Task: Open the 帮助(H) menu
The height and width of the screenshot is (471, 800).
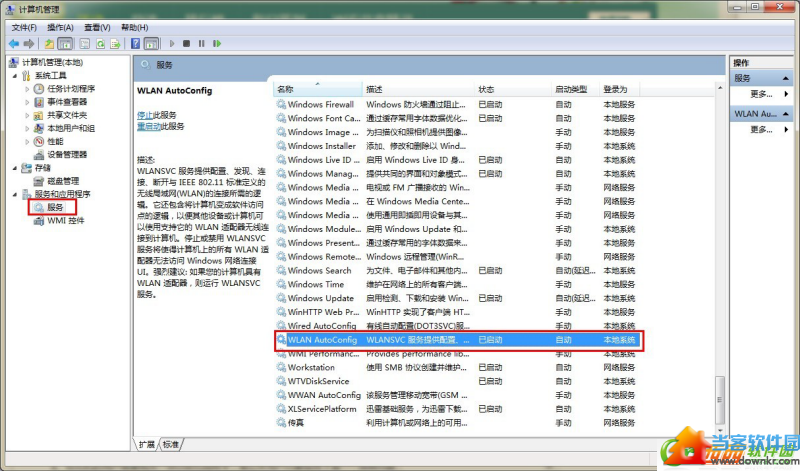Action: pos(134,28)
